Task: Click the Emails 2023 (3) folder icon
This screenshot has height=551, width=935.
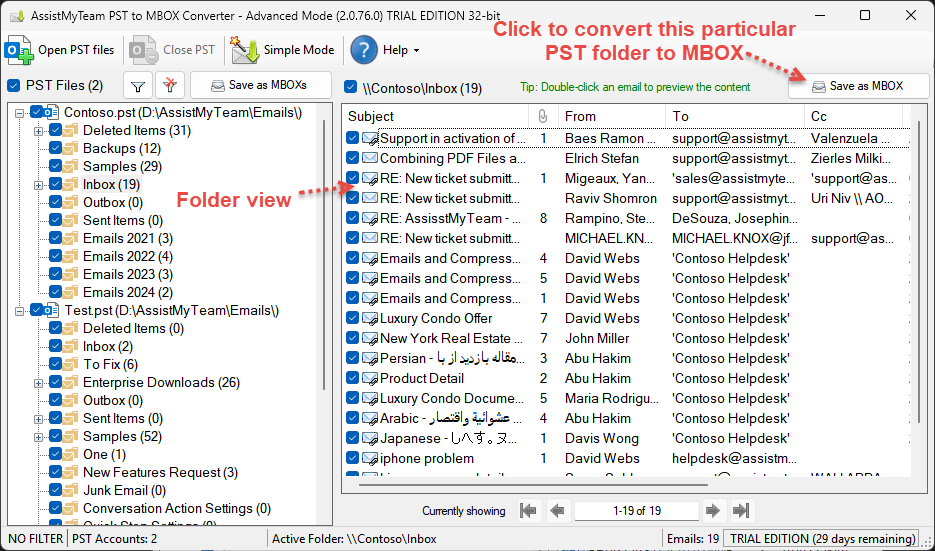Action: (x=71, y=274)
